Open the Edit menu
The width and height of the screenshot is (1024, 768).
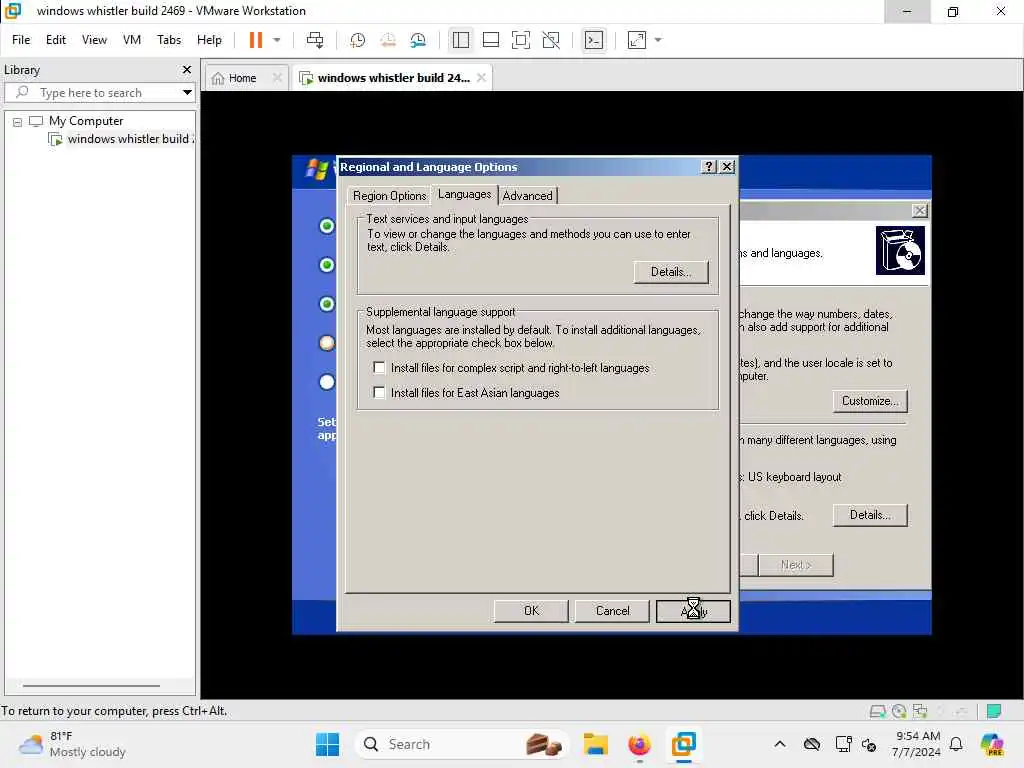point(56,40)
